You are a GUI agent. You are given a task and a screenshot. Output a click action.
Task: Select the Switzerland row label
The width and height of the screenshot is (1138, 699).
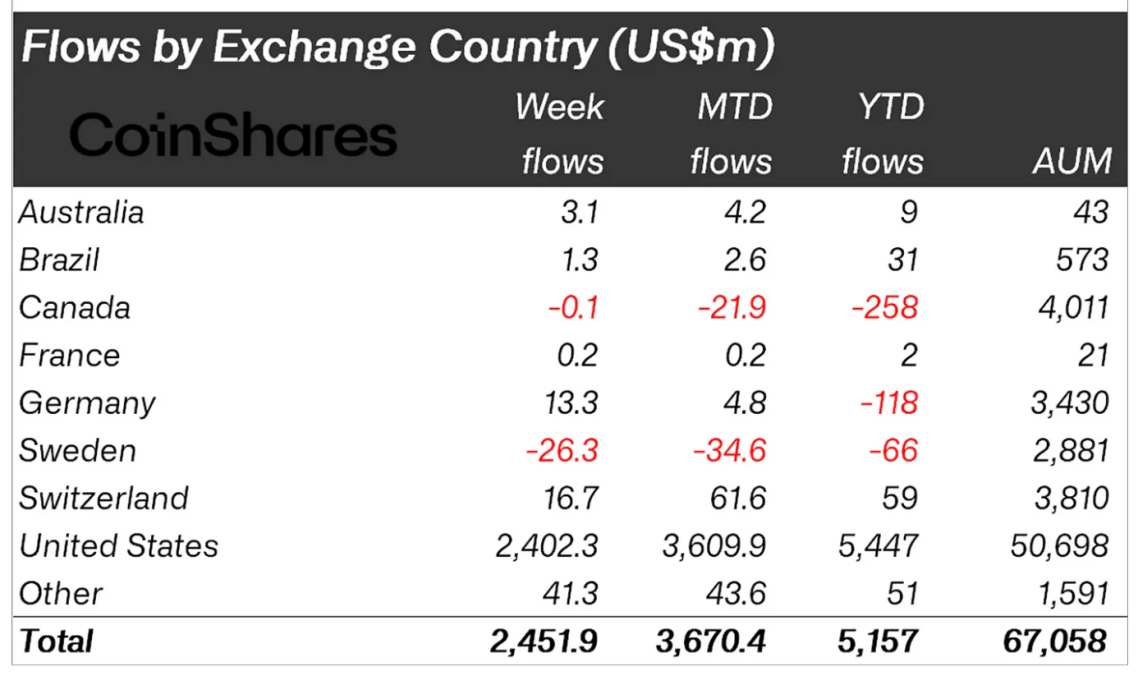[x=104, y=498]
